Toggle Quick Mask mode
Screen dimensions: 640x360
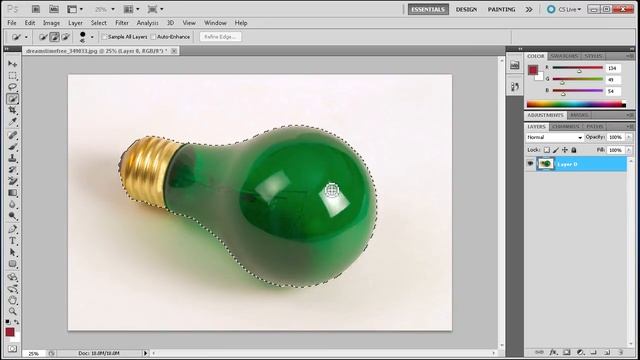(x=13, y=349)
